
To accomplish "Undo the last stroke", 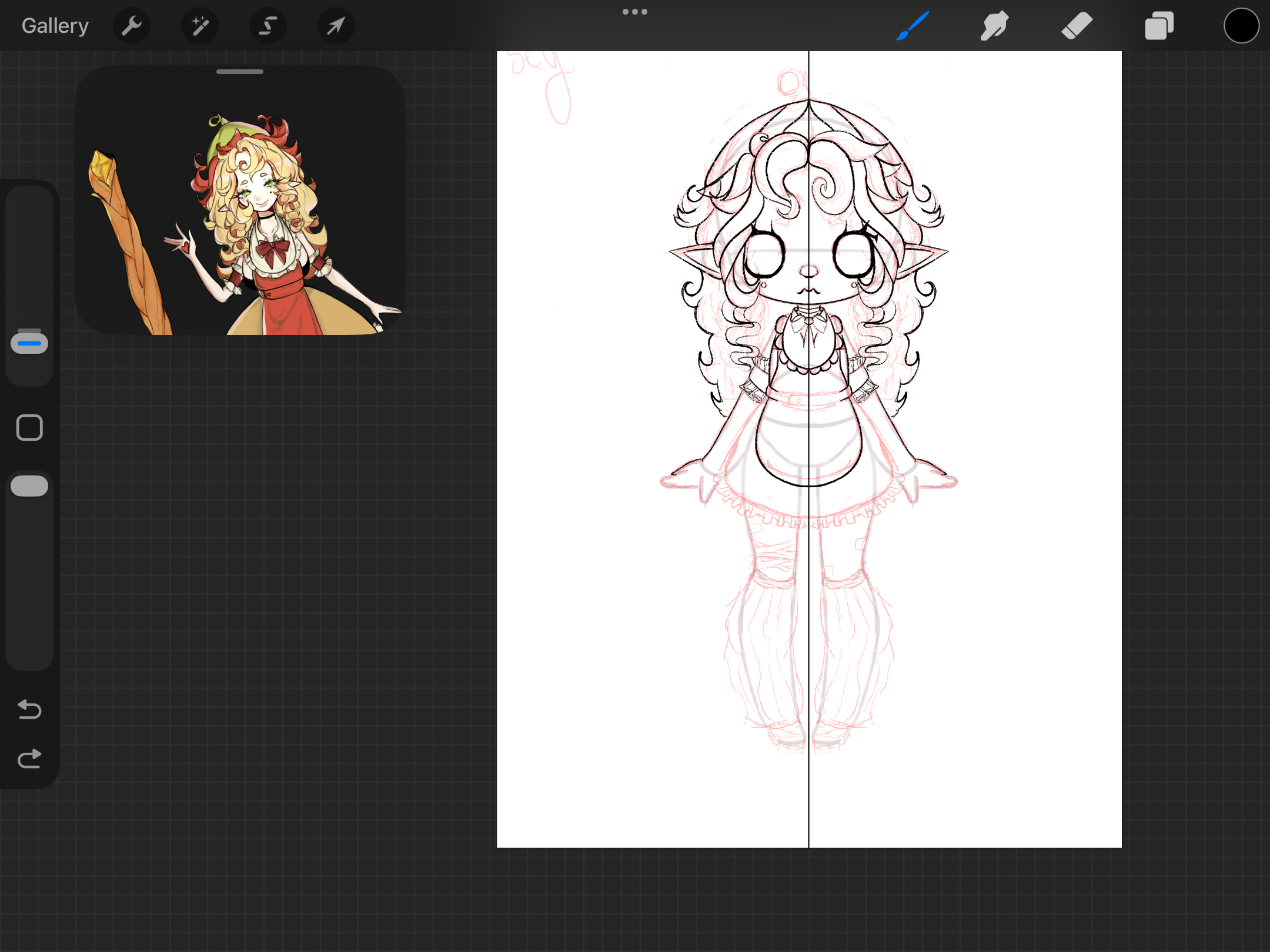I will (x=29, y=709).
